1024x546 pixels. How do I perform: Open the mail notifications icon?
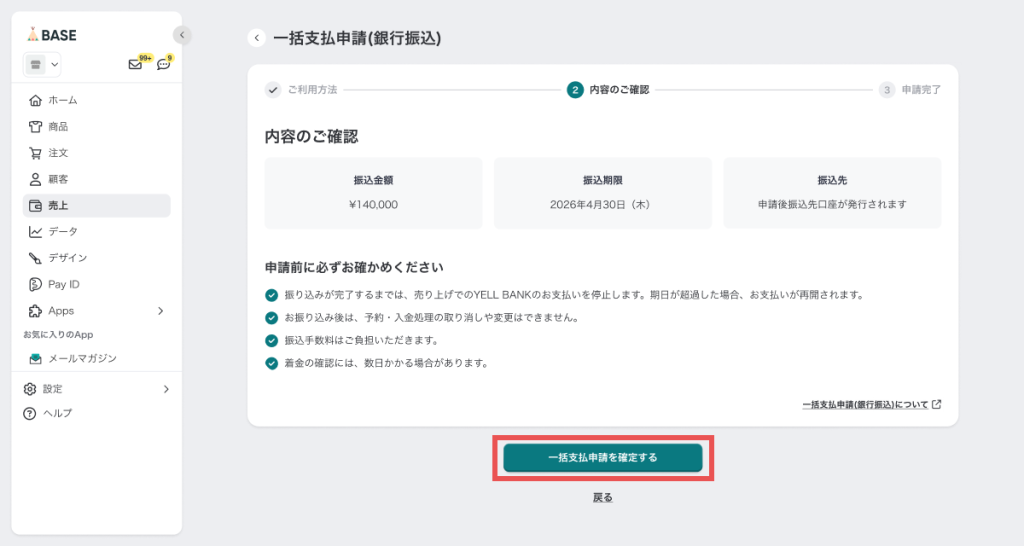click(x=135, y=64)
